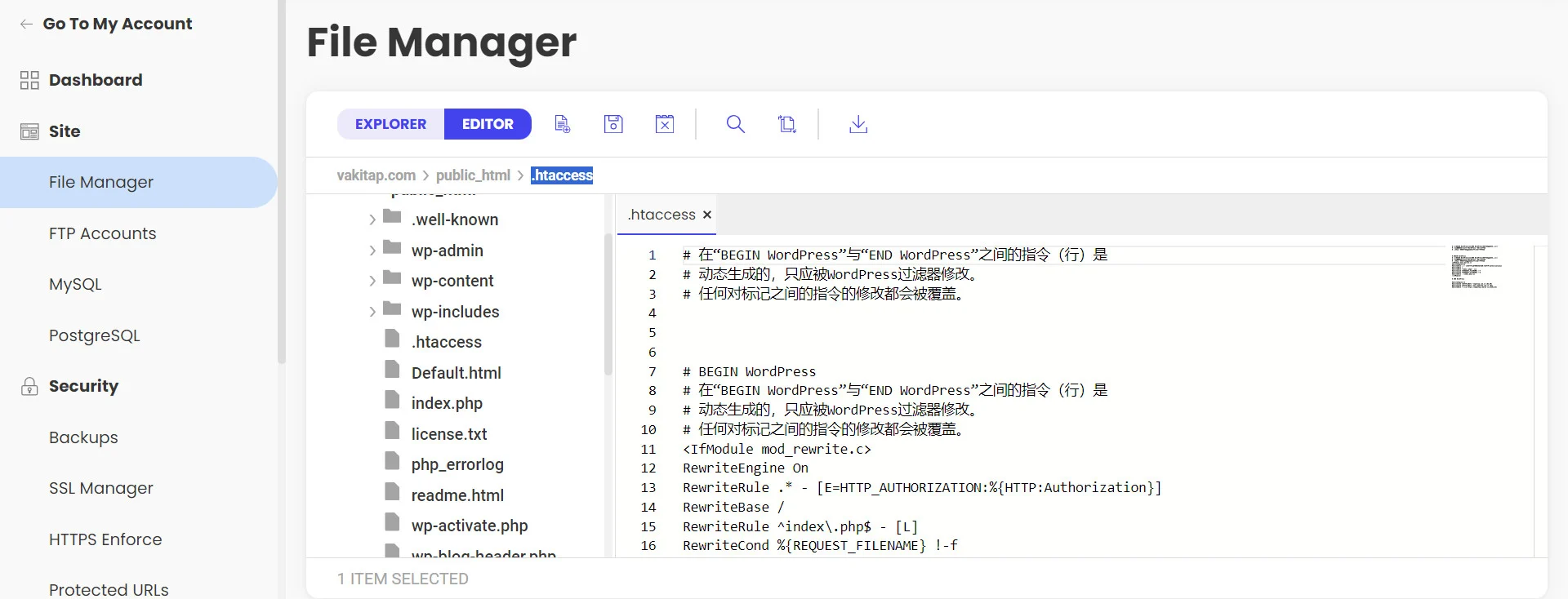Image resolution: width=1568 pixels, height=599 pixels.
Task: Click Go To My Account link
Action: pyautogui.click(x=117, y=24)
